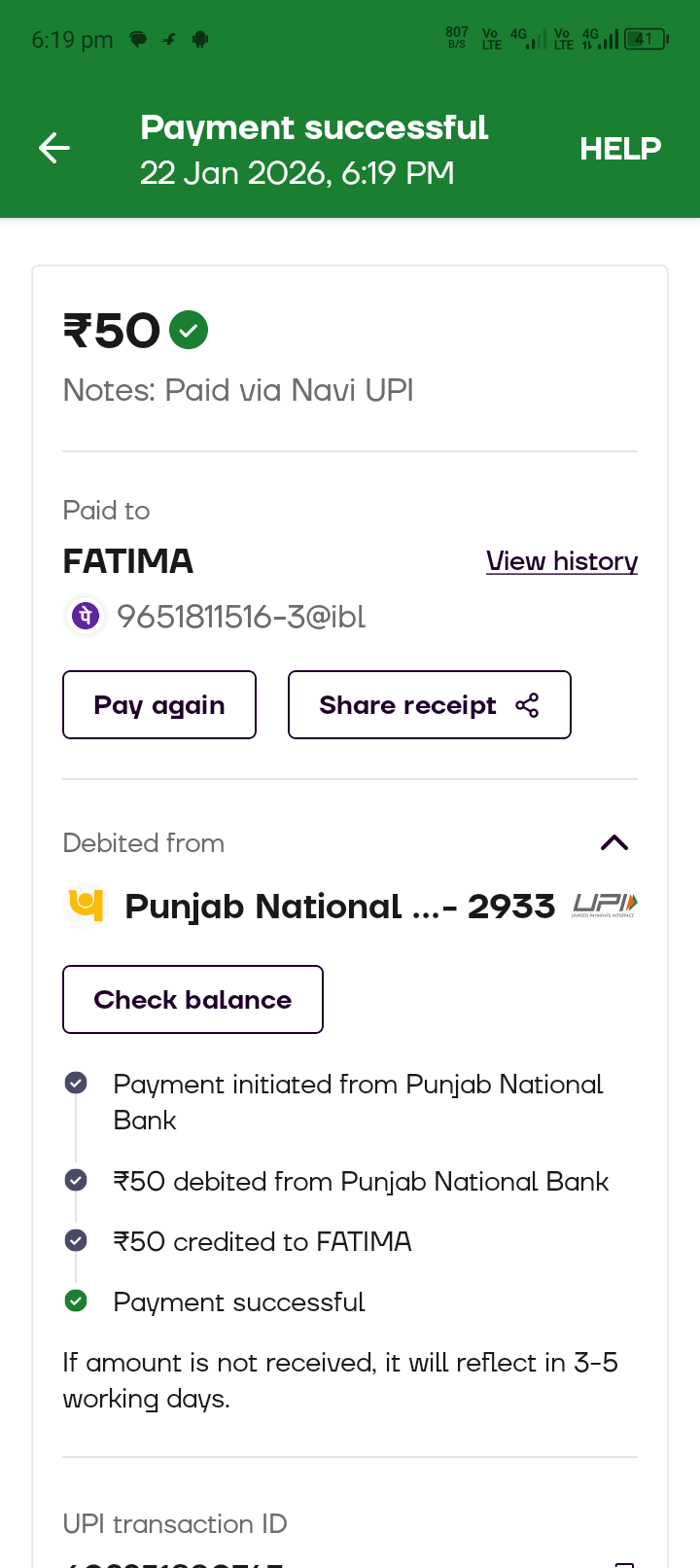Open HELP in the header
This screenshot has height=1568, width=700.
click(620, 149)
